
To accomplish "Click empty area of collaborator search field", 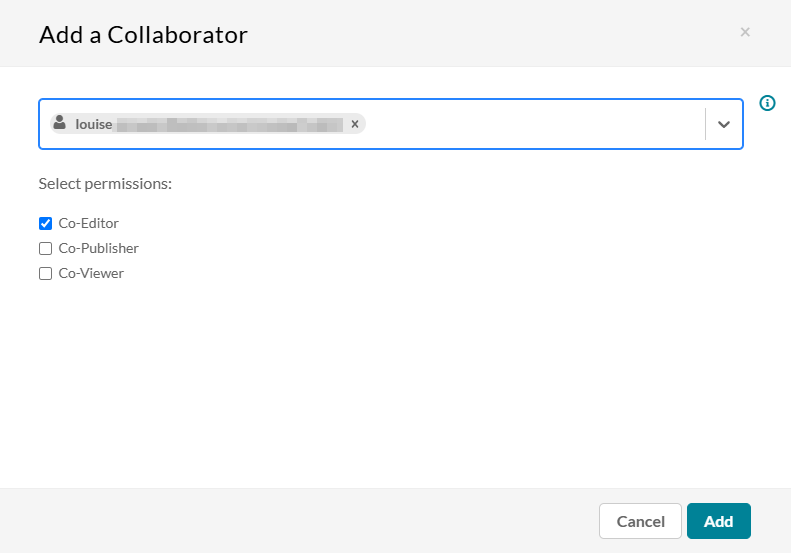I will pos(535,124).
